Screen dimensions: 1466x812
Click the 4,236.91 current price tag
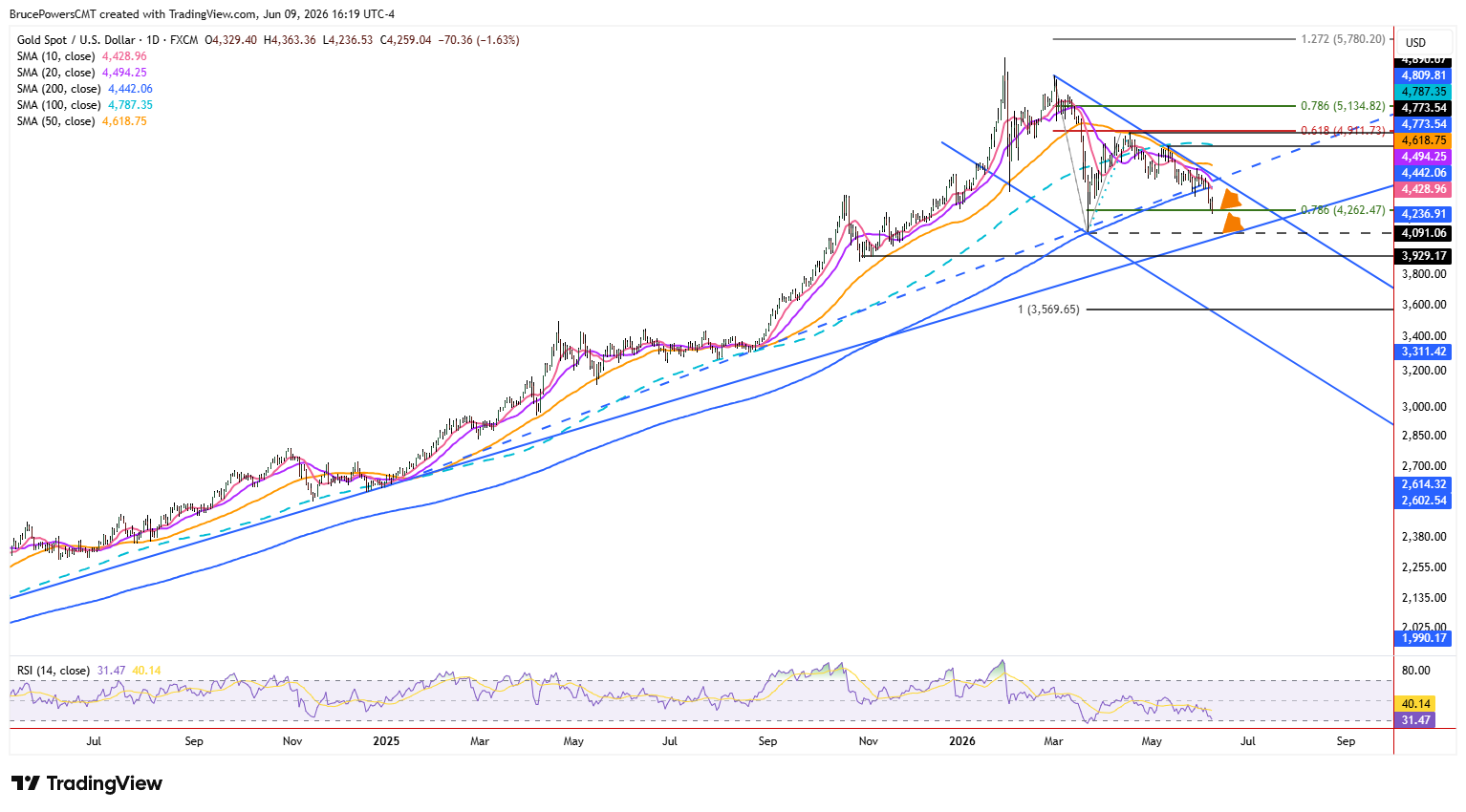[x=1424, y=214]
